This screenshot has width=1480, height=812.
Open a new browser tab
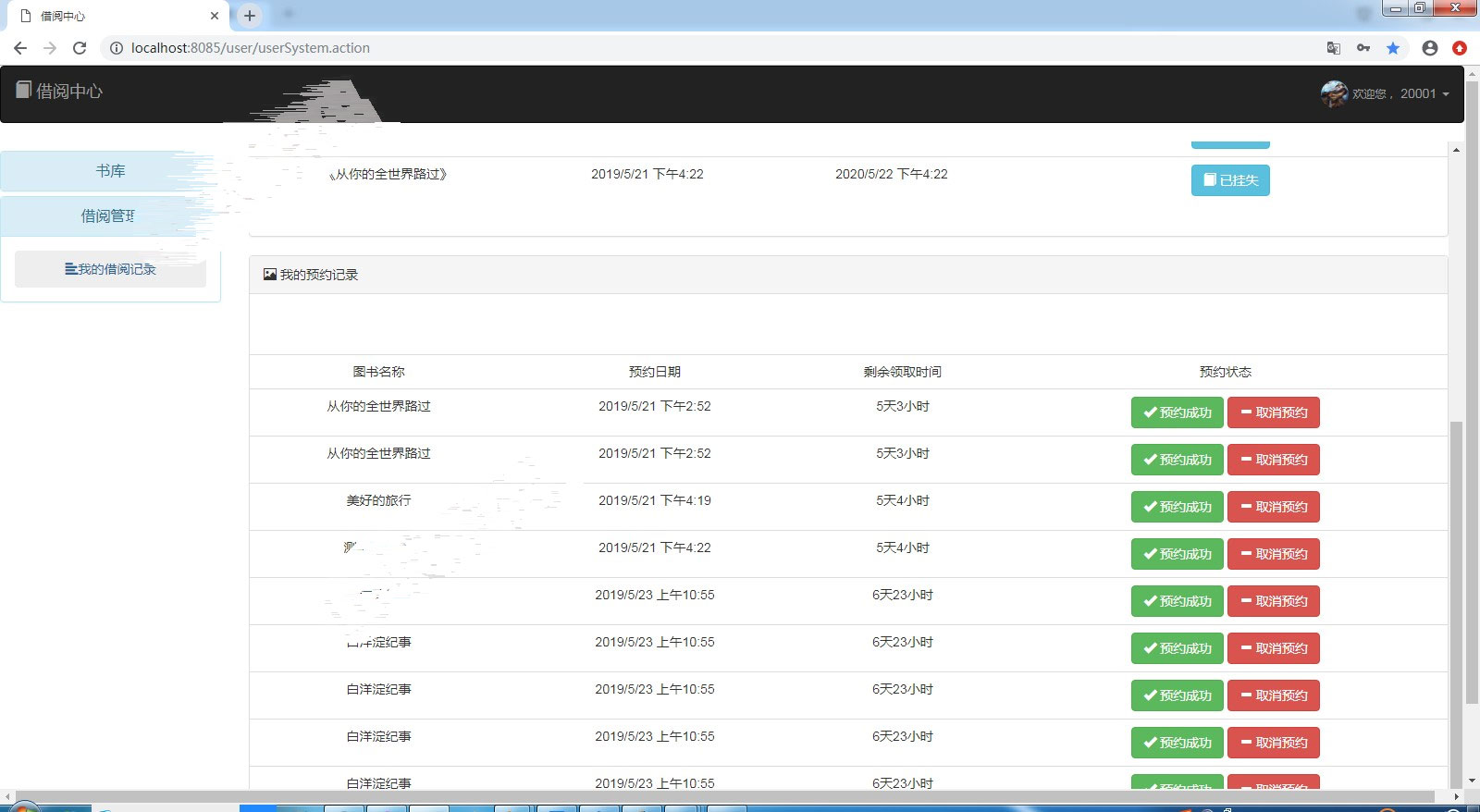click(x=249, y=16)
